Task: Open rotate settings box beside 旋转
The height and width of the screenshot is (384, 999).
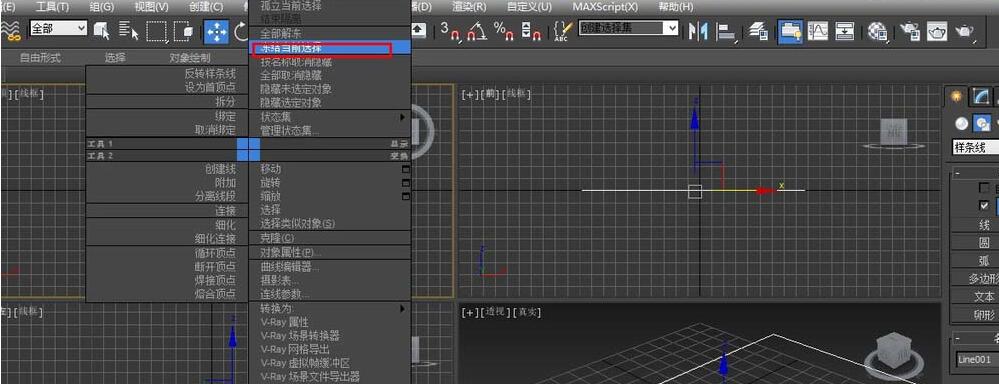Action: pyautogui.click(x=406, y=183)
